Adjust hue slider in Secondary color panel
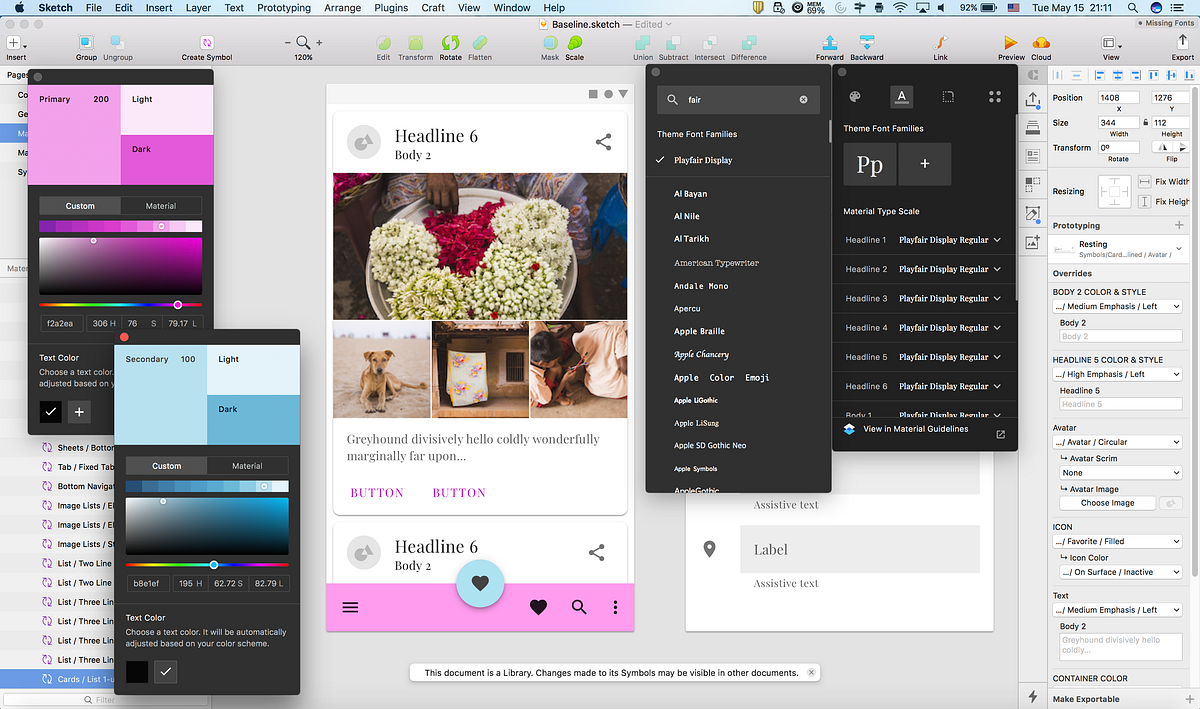 pos(207,565)
